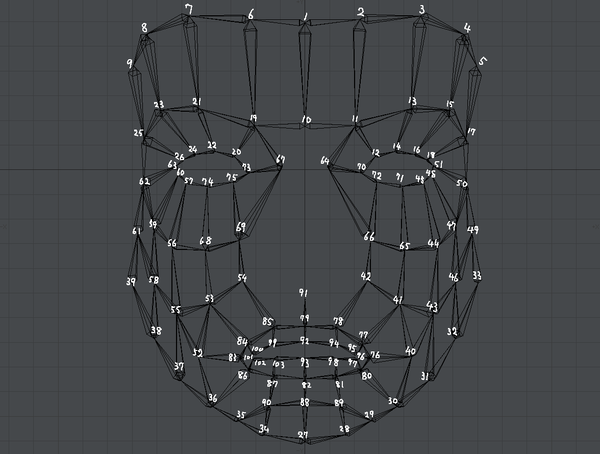Select the bone joint numbered 46
This screenshot has width=600, height=454.
(453, 277)
